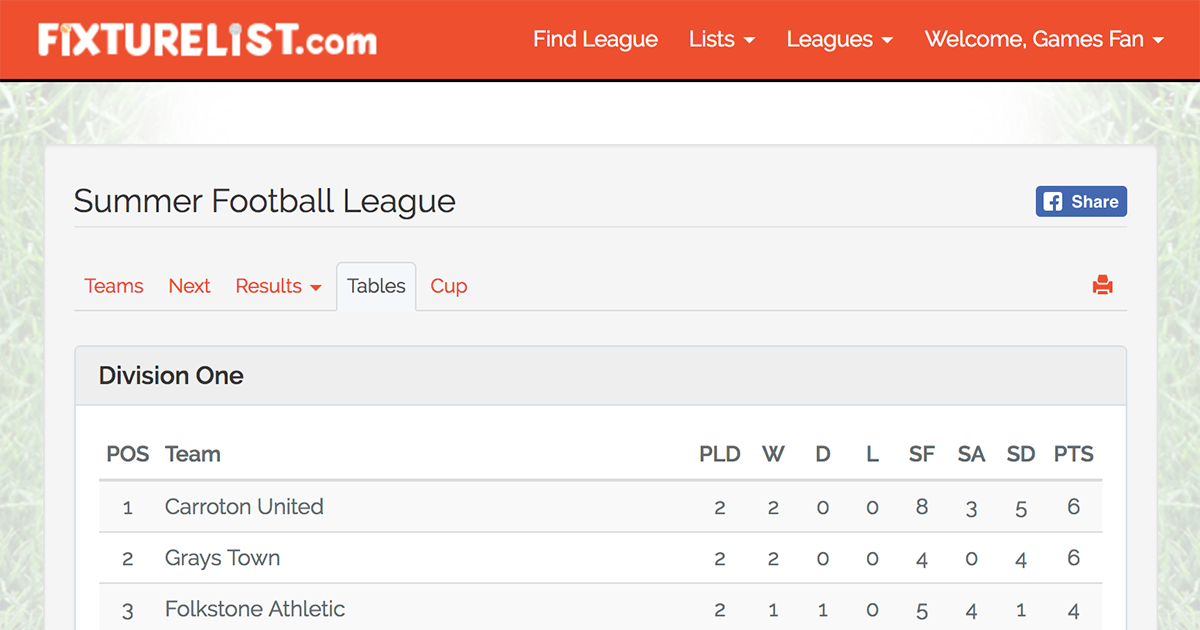Select the Tables tab
1200x630 pixels.
375,286
